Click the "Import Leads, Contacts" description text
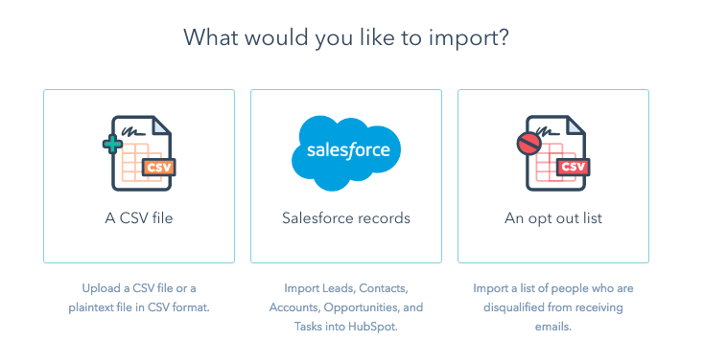This screenshot has height=363, width=704. click(346, 307)
